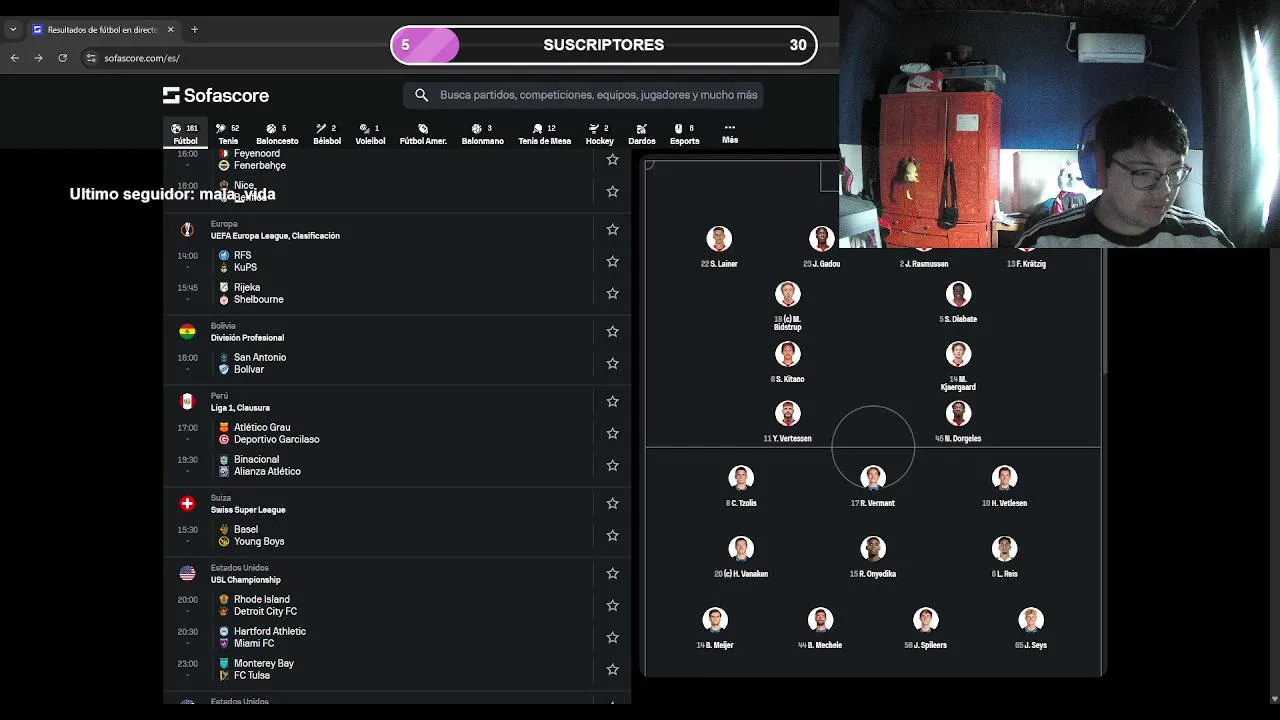Star the Atlético Grau vs Deportivo Garcilaso match
Screen dimensions: 1280x720
coord(612,434)
